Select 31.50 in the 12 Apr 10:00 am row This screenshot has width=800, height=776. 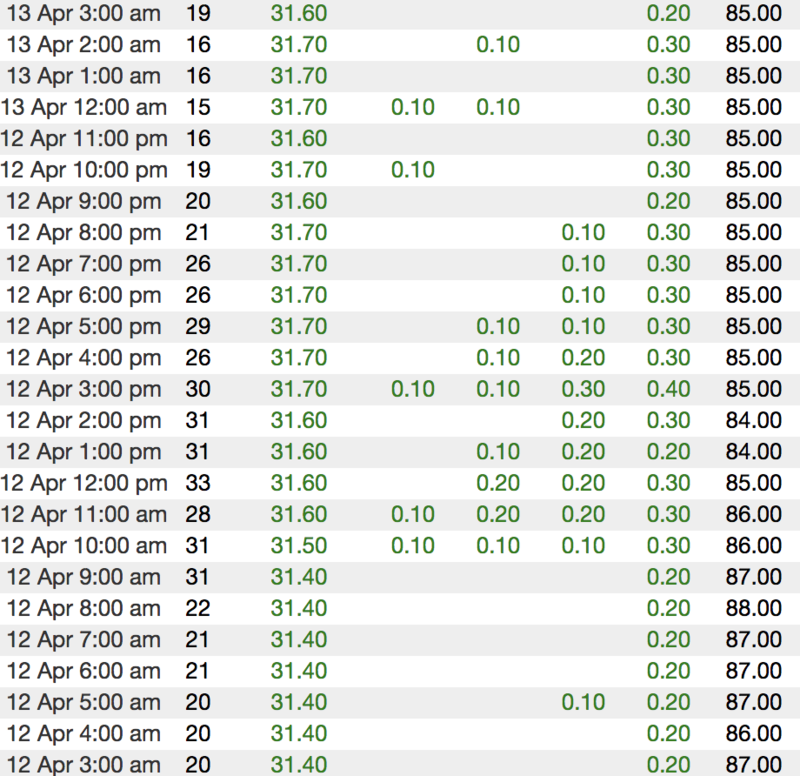(x=299, y=546)
